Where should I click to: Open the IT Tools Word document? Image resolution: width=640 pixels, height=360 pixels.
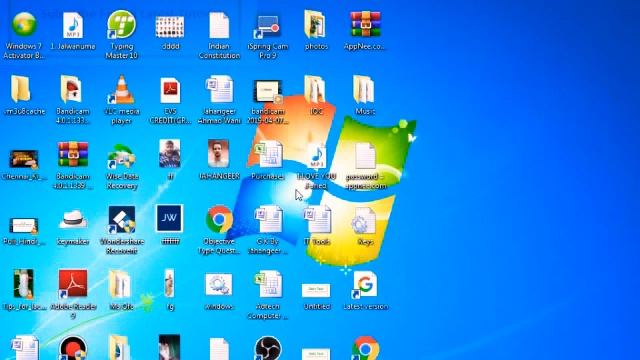[316, 220]
